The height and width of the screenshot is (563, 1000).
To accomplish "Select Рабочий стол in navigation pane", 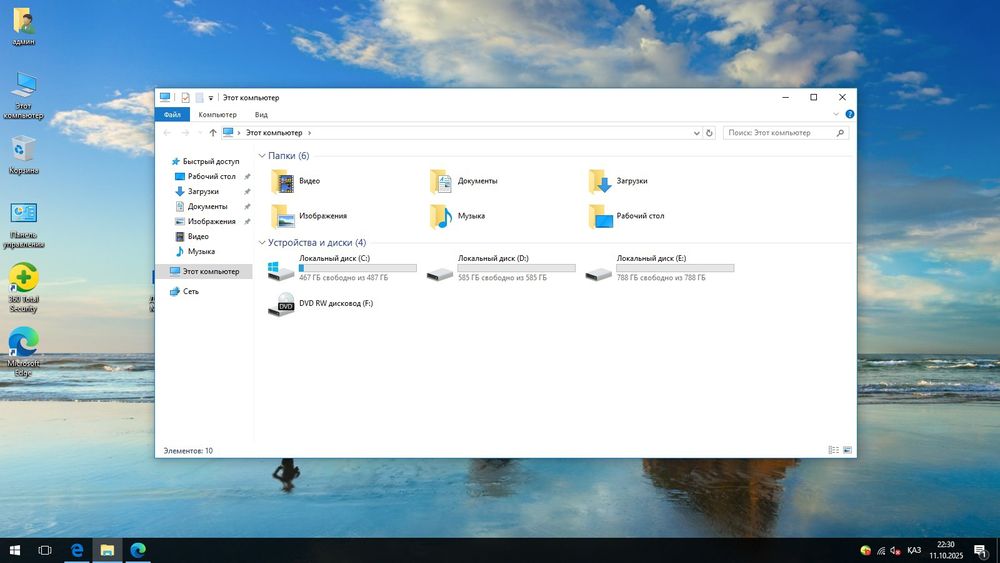I will 205,177.
